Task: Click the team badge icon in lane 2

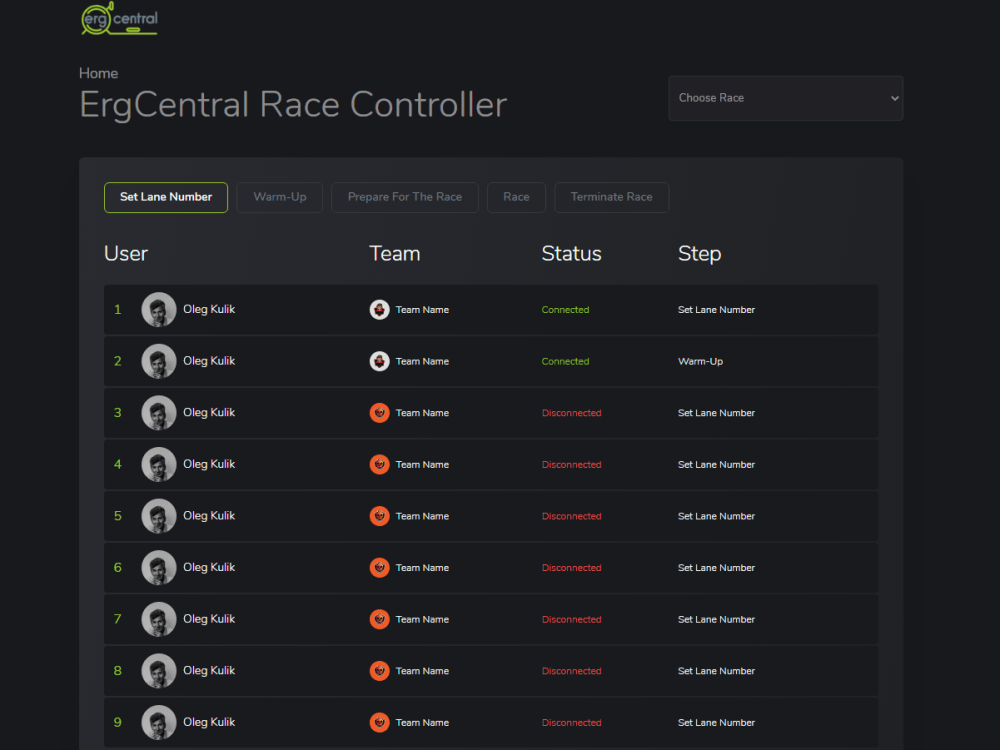Action: coord(379,362)
